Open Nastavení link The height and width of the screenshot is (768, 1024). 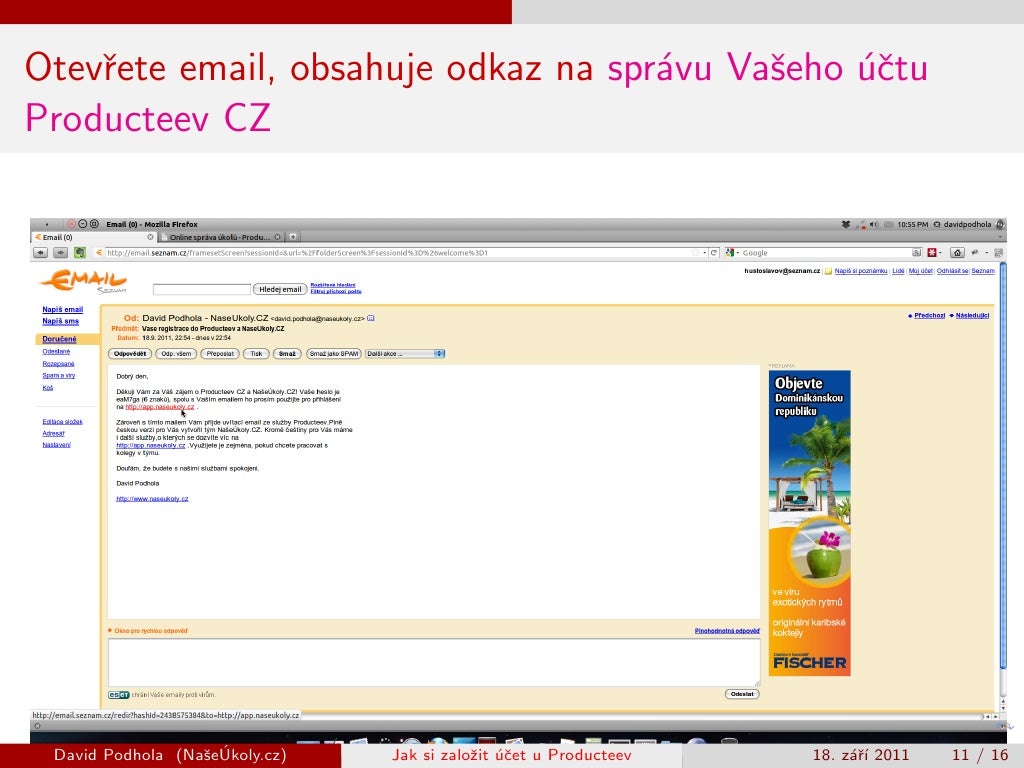point(57,445)
